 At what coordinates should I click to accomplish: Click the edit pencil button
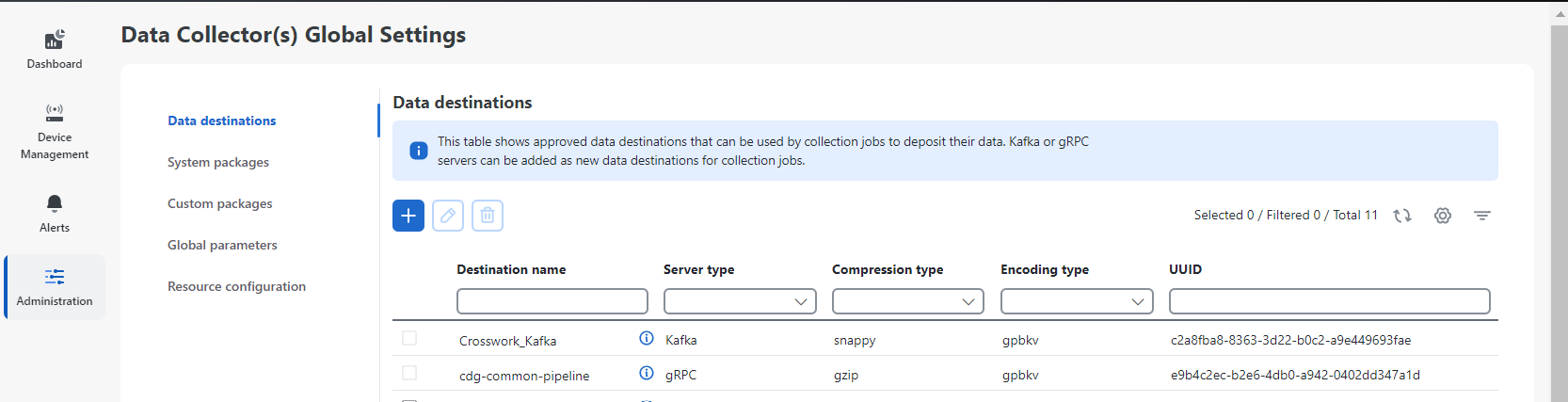(448, 216)
